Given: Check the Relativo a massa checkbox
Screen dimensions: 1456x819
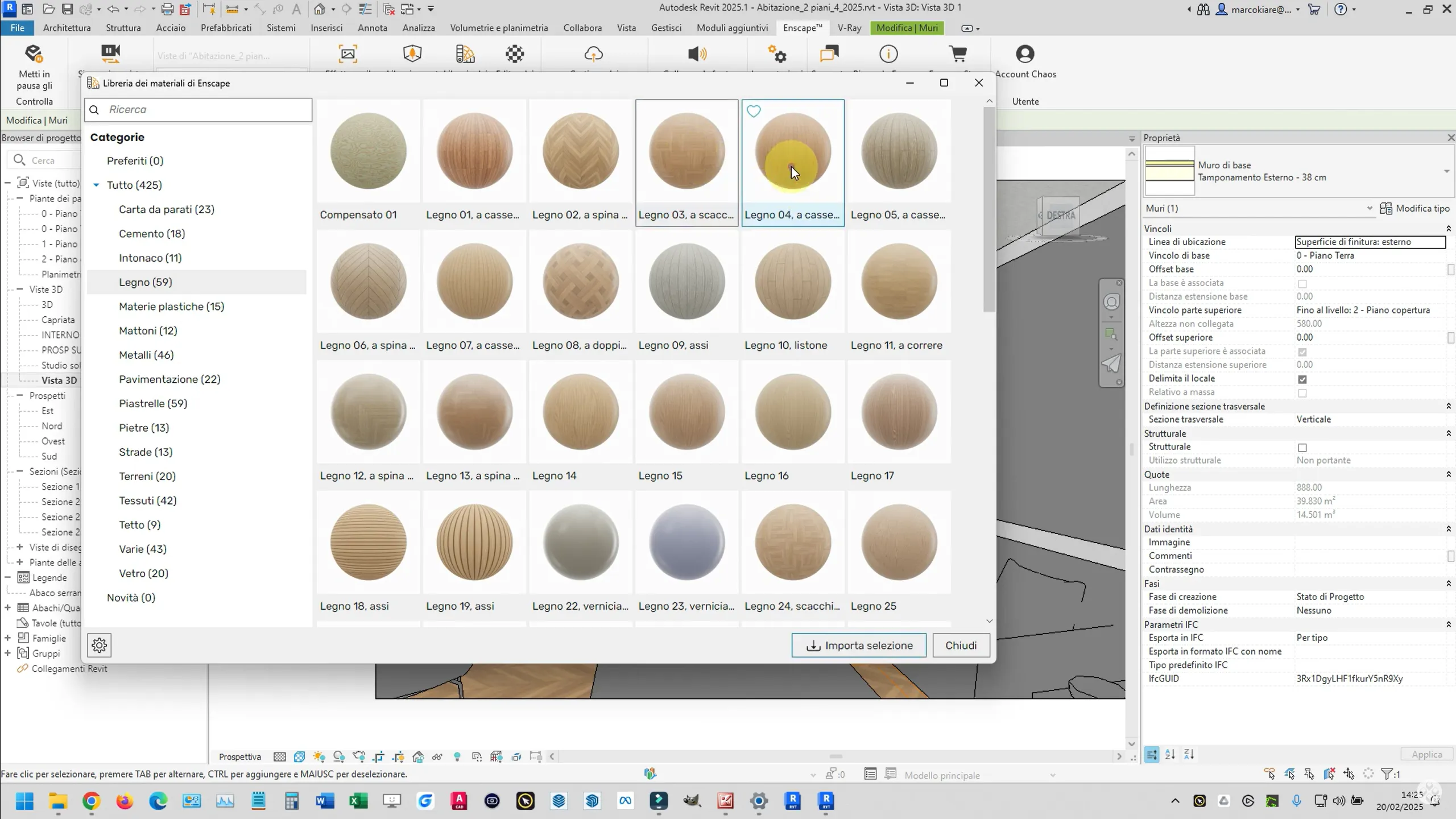Looking at the screenshot, I should 1302,393.
